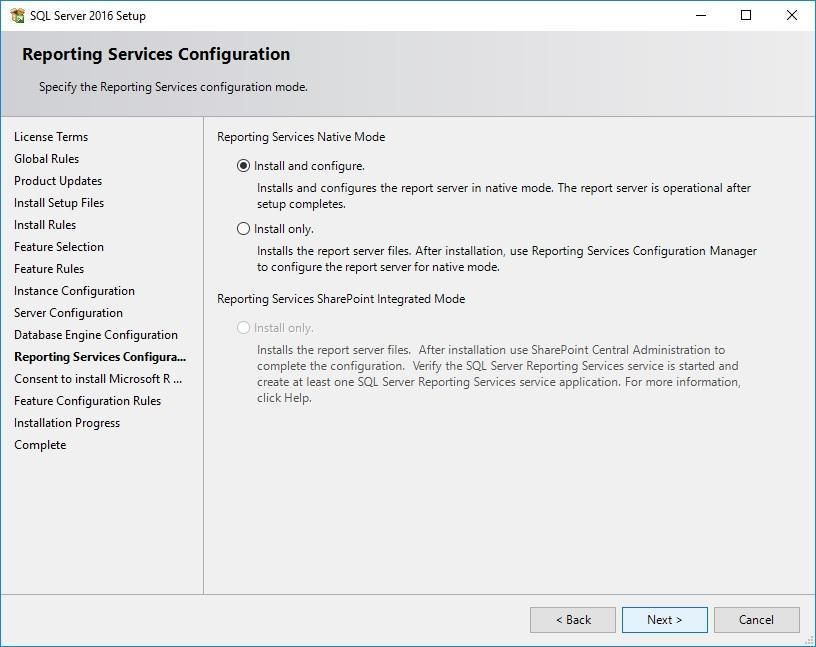Open the License Terms step
This screenshot has width=816, height=647.
(x=51, y=137)
